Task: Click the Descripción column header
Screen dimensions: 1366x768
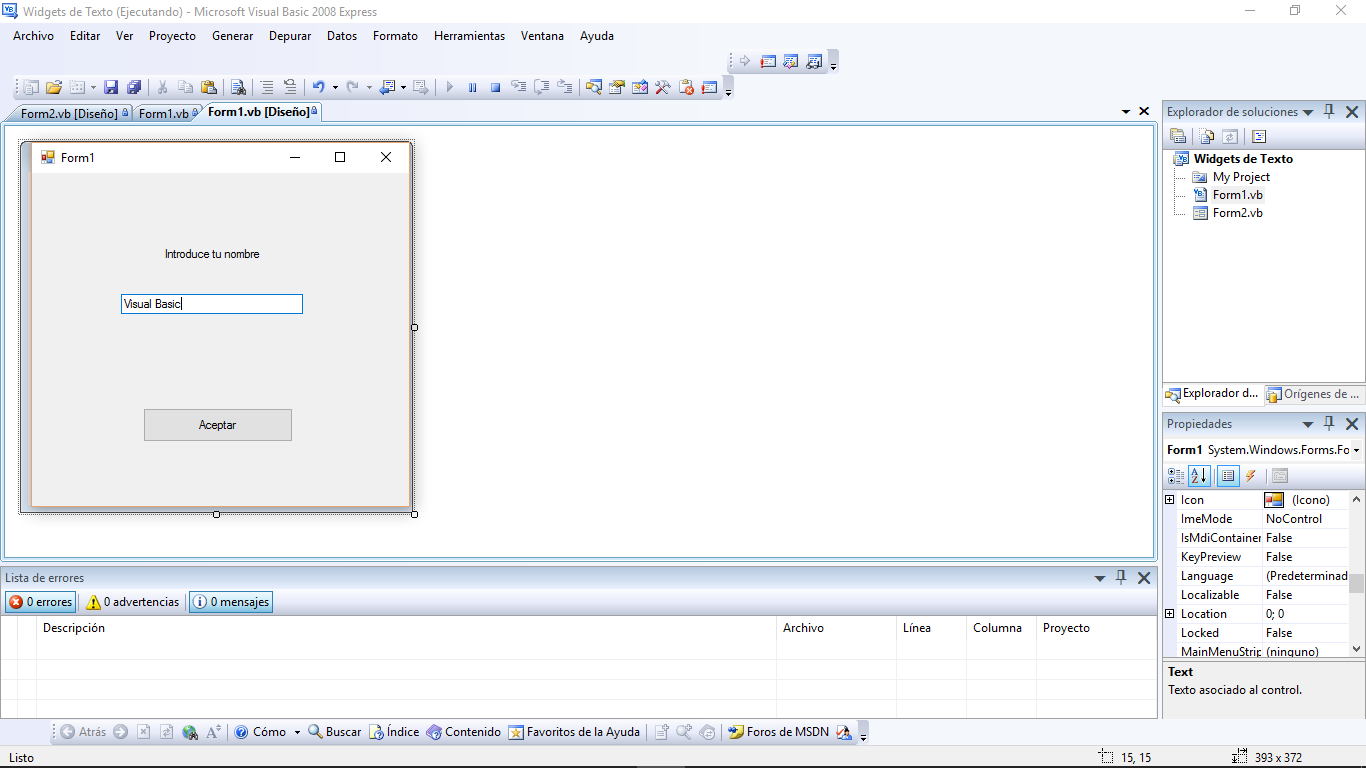Action: [406, 628]
